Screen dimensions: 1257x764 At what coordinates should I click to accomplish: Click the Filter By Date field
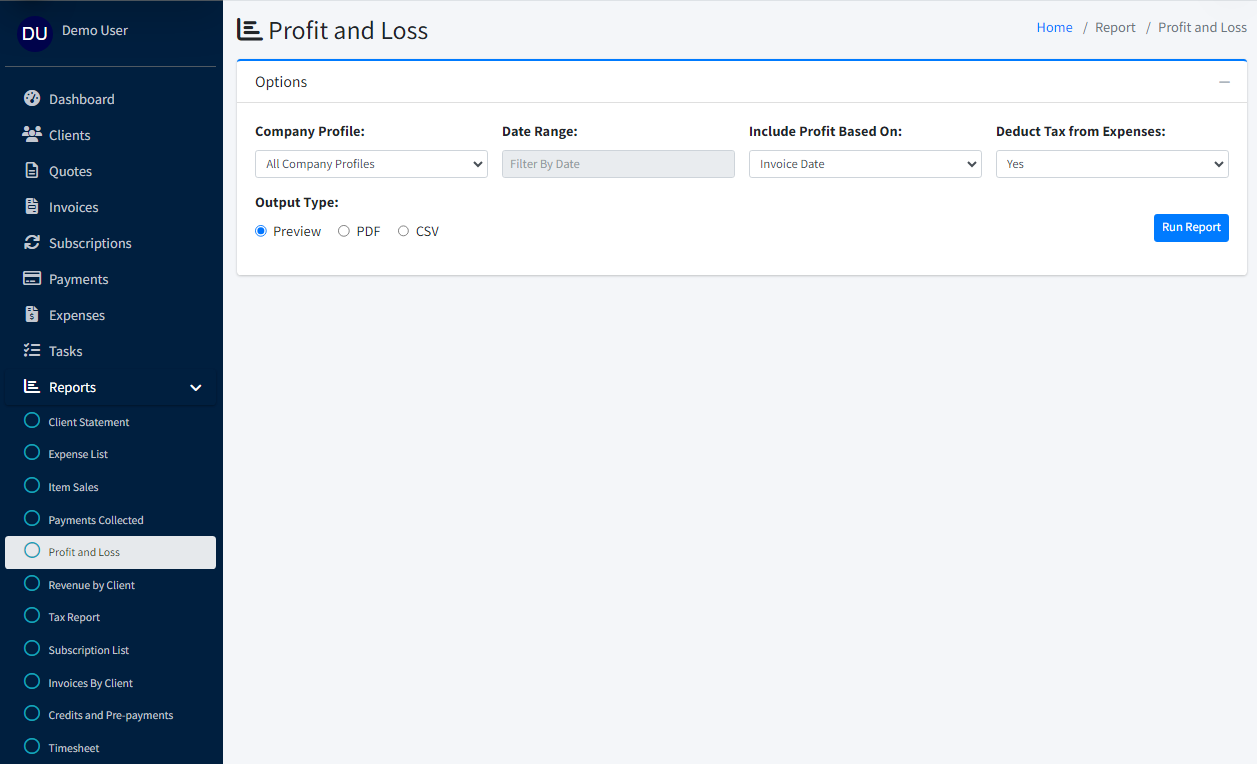click(x=617, y=163)
